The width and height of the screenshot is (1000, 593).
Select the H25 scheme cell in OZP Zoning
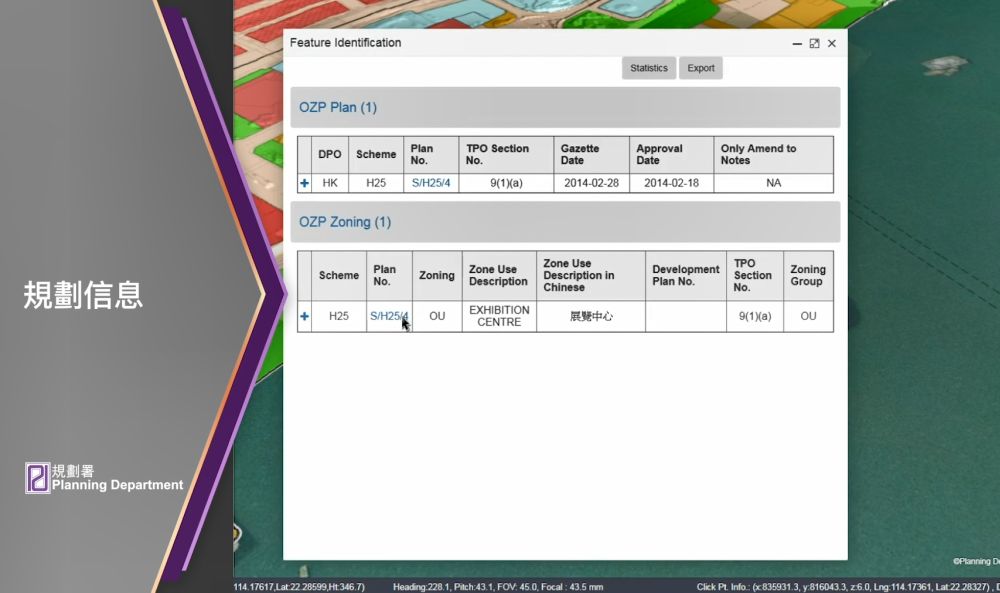pyautogui.click(x=338, y=316)
